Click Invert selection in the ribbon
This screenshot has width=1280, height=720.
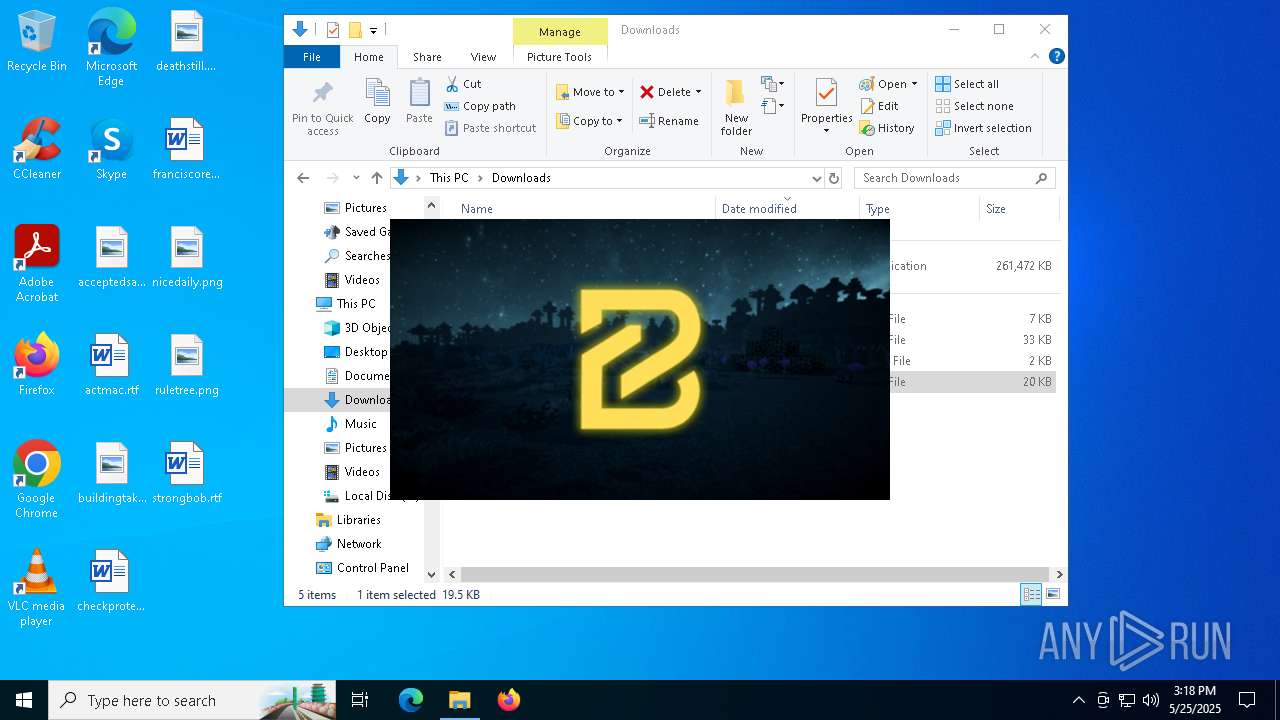983,128
